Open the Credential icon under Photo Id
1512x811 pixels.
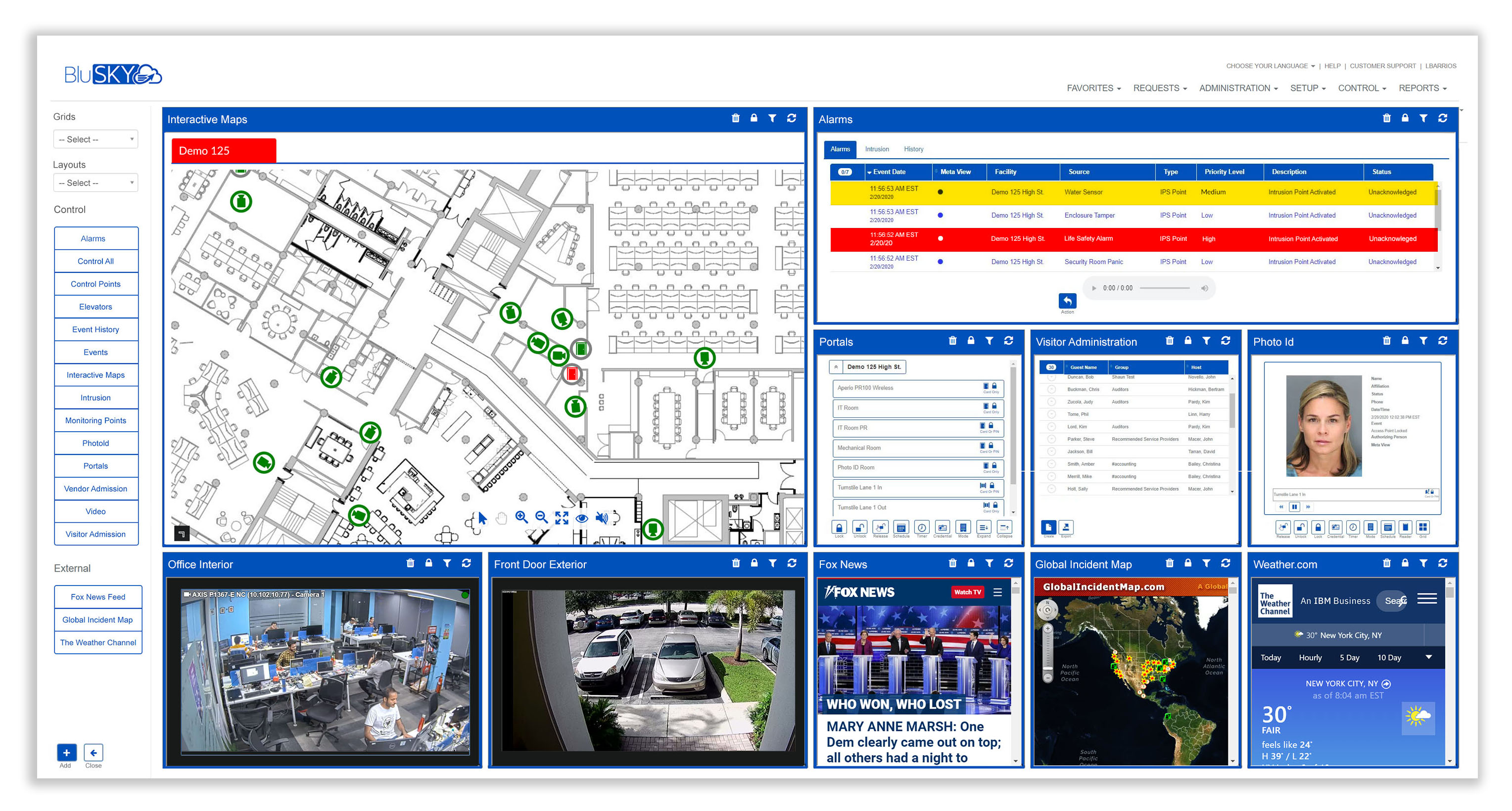[1335, 528]
